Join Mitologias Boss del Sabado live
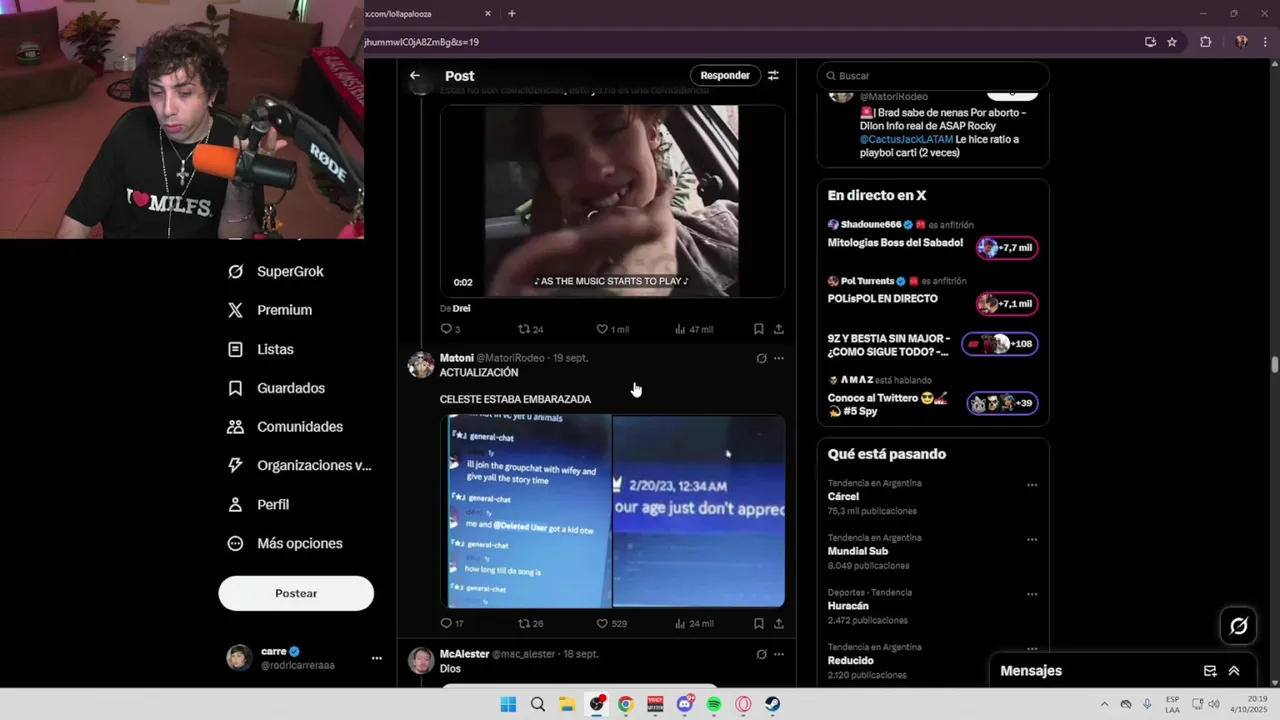 pos(1007,248)
